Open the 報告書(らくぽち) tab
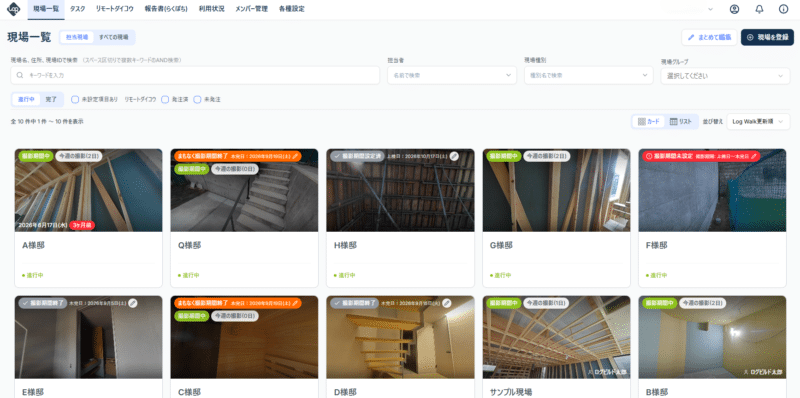800x398 pixels. (x=166, y=9)
